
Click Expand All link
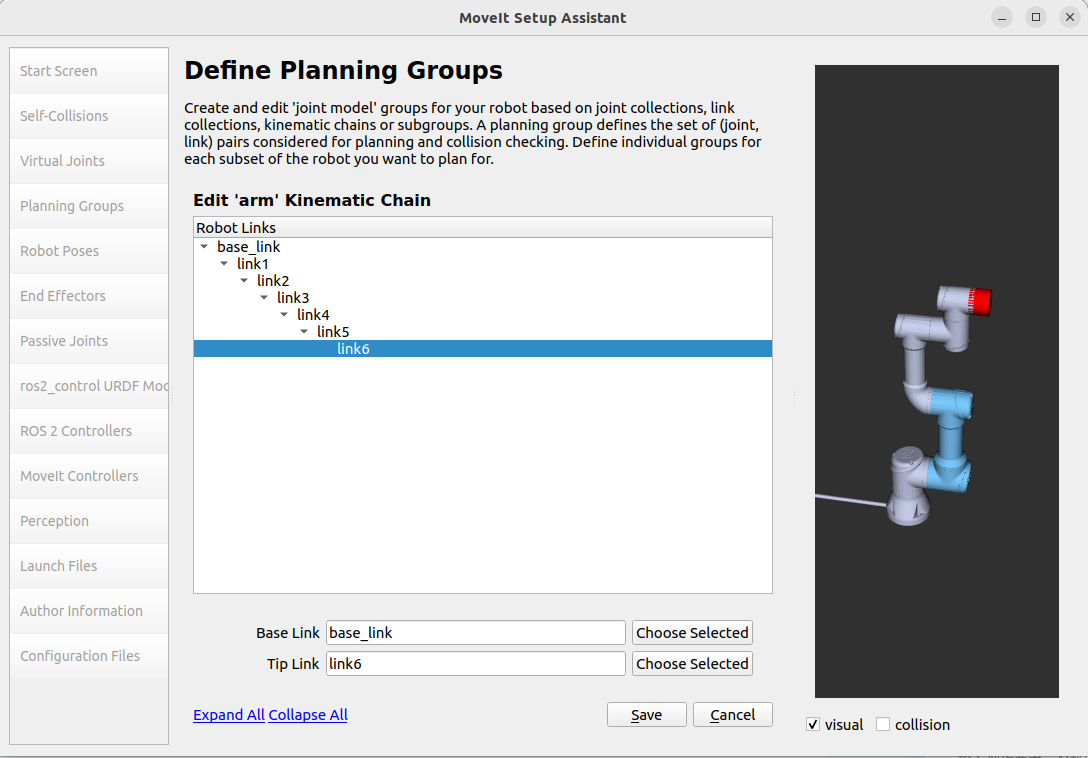click(229, 715)
